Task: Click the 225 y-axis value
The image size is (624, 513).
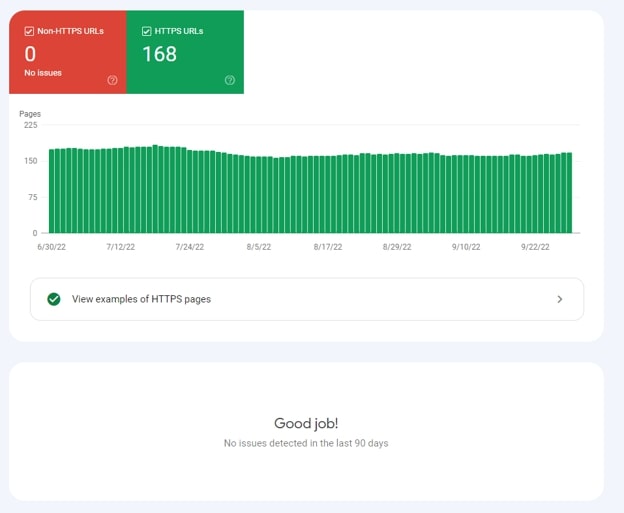Action: pyautogui.click(x=30, y=125)
